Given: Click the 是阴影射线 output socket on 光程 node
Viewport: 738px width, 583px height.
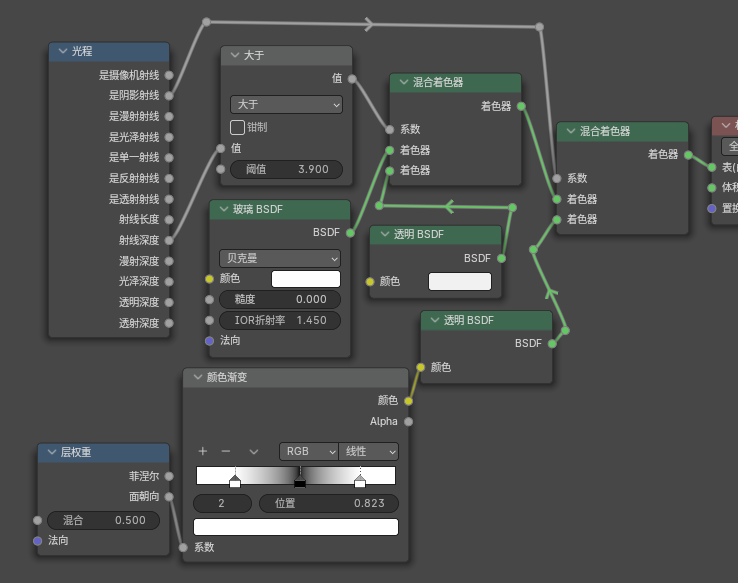Looking at the screenshot, I should tap(168, 95).
